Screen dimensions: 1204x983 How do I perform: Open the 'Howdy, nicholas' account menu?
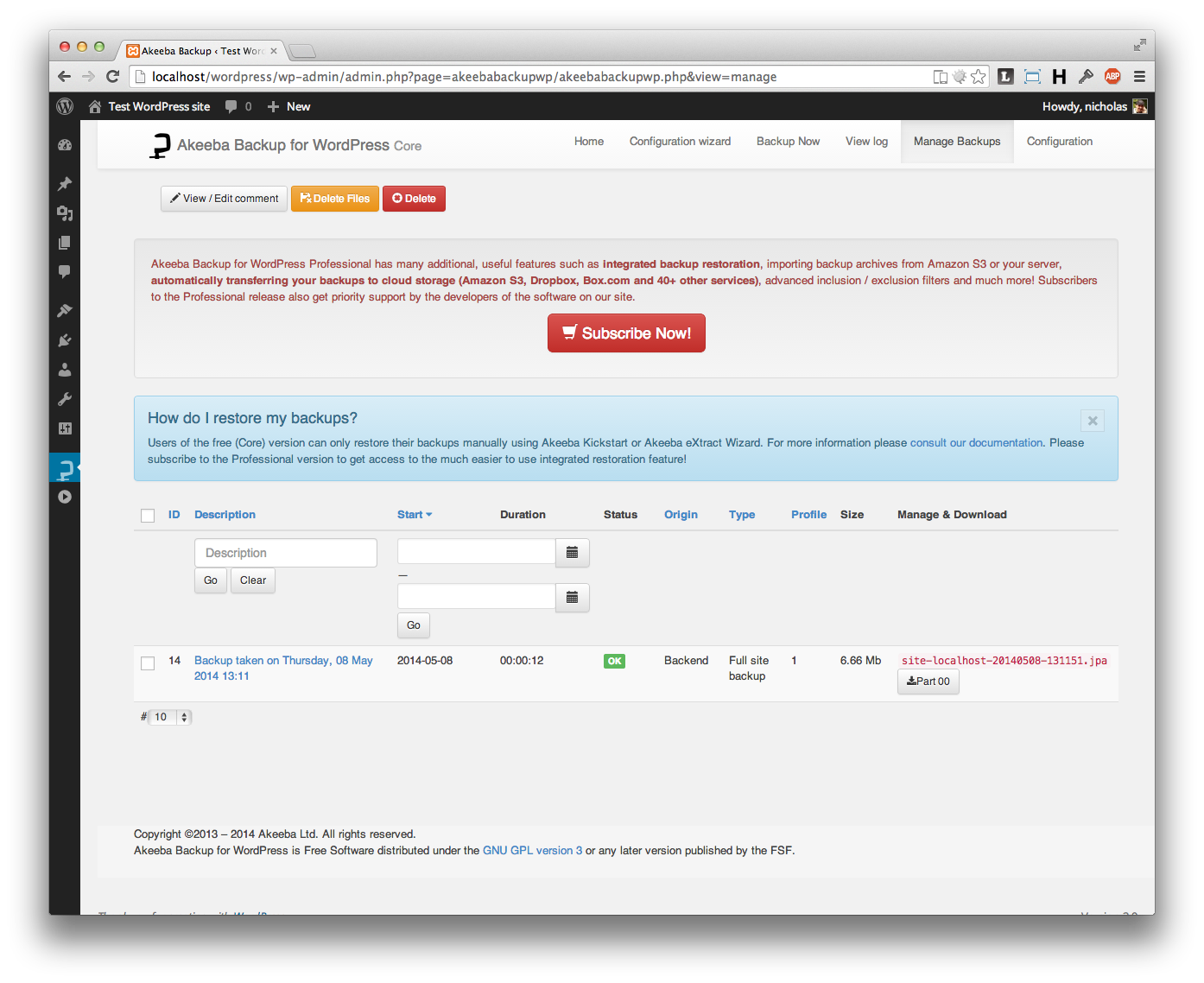(1094, 106)
